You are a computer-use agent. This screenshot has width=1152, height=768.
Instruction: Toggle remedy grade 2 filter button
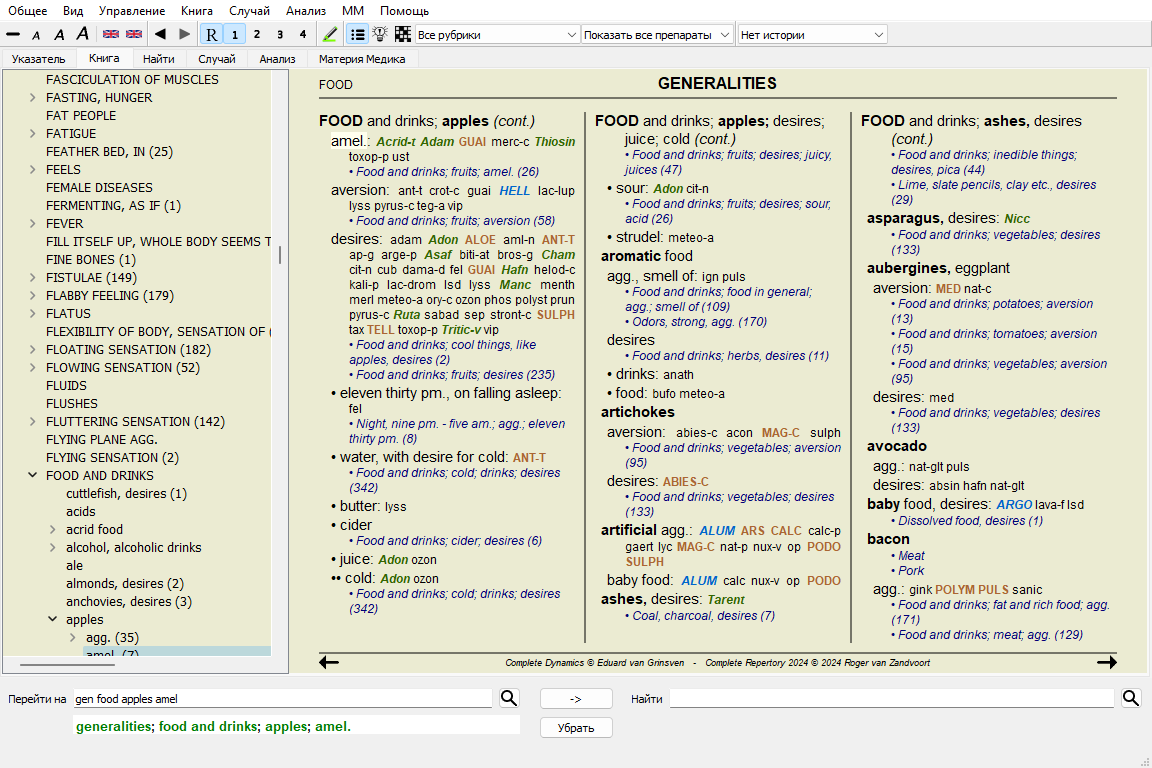pos(256,34)
